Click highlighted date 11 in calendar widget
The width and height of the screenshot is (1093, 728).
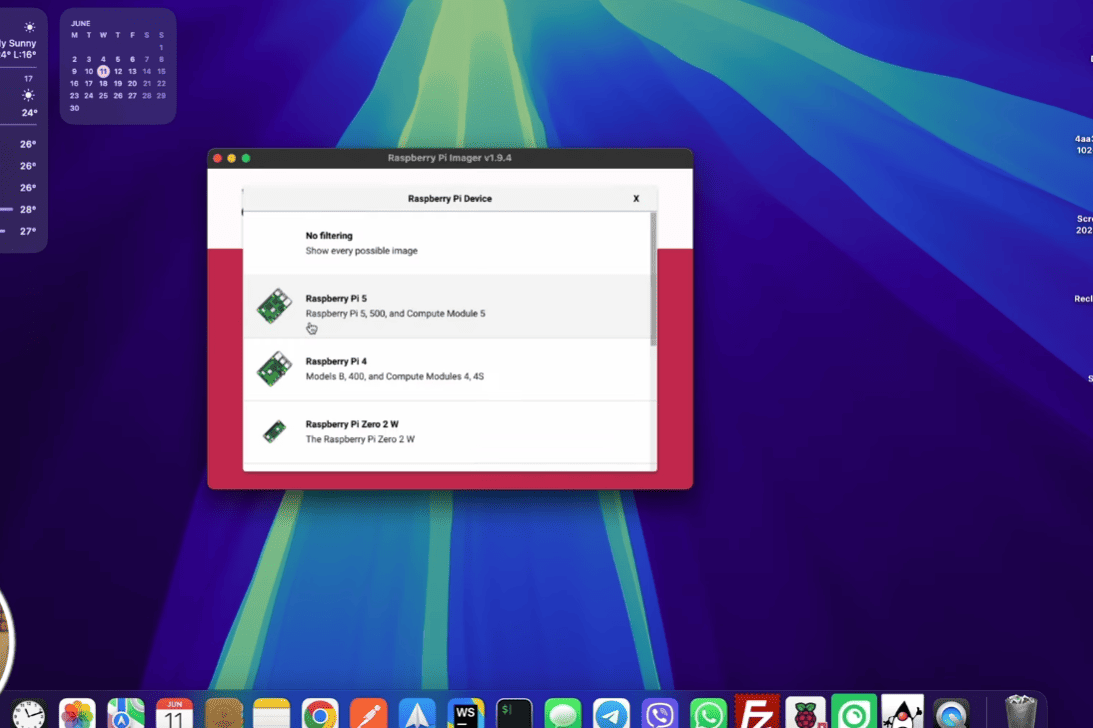point(103,71)
